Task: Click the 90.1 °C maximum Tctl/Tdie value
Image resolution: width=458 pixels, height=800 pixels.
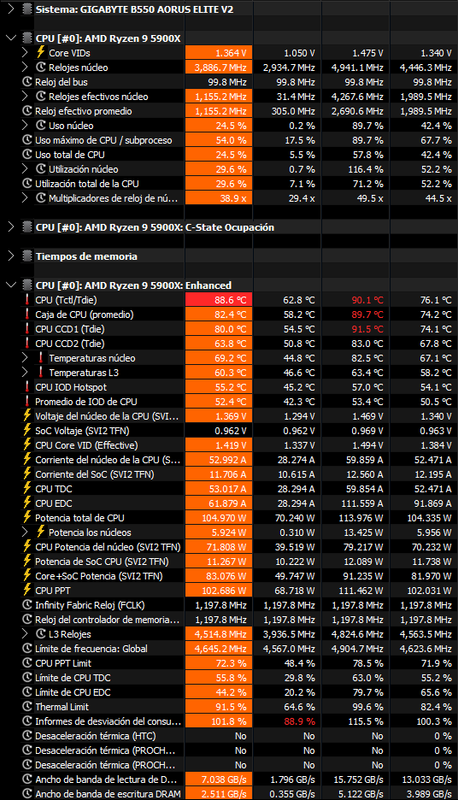Action: pyautogui.click(x=367, y=300)
